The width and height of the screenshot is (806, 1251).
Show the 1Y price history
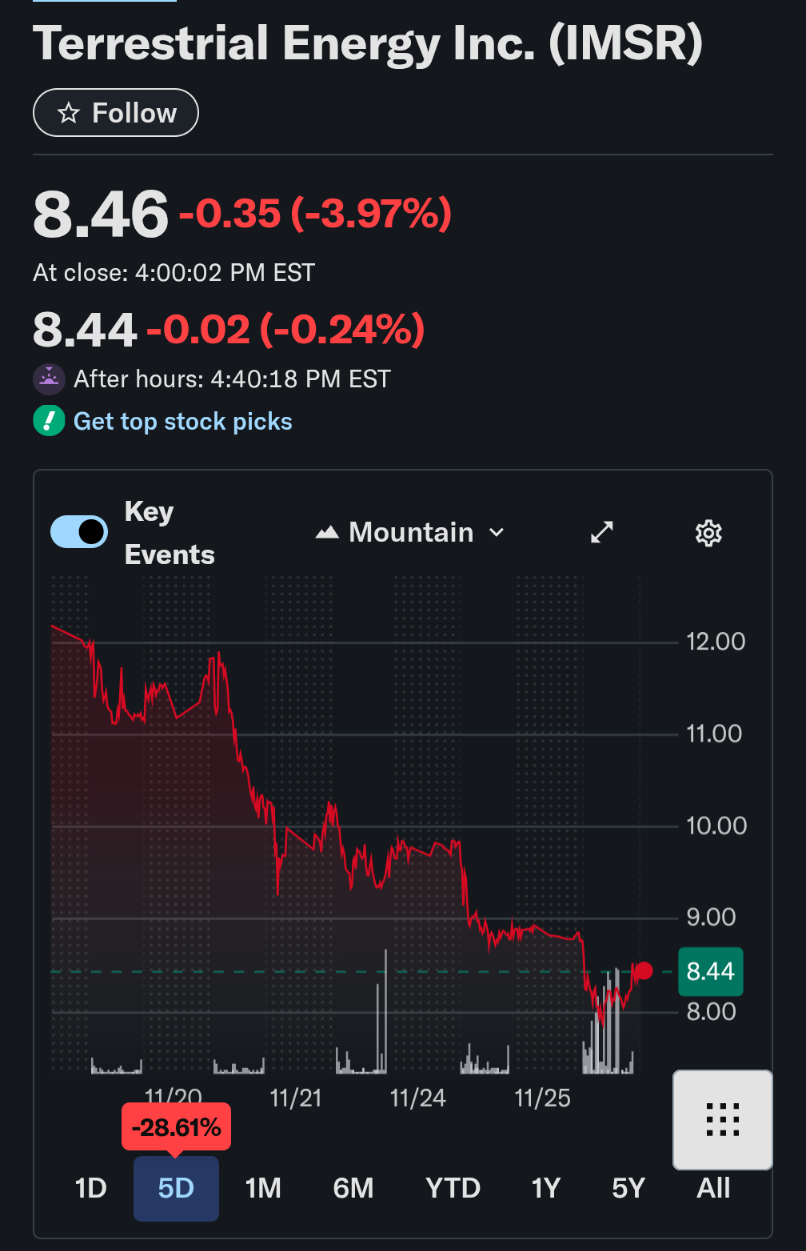(545, 1188)
